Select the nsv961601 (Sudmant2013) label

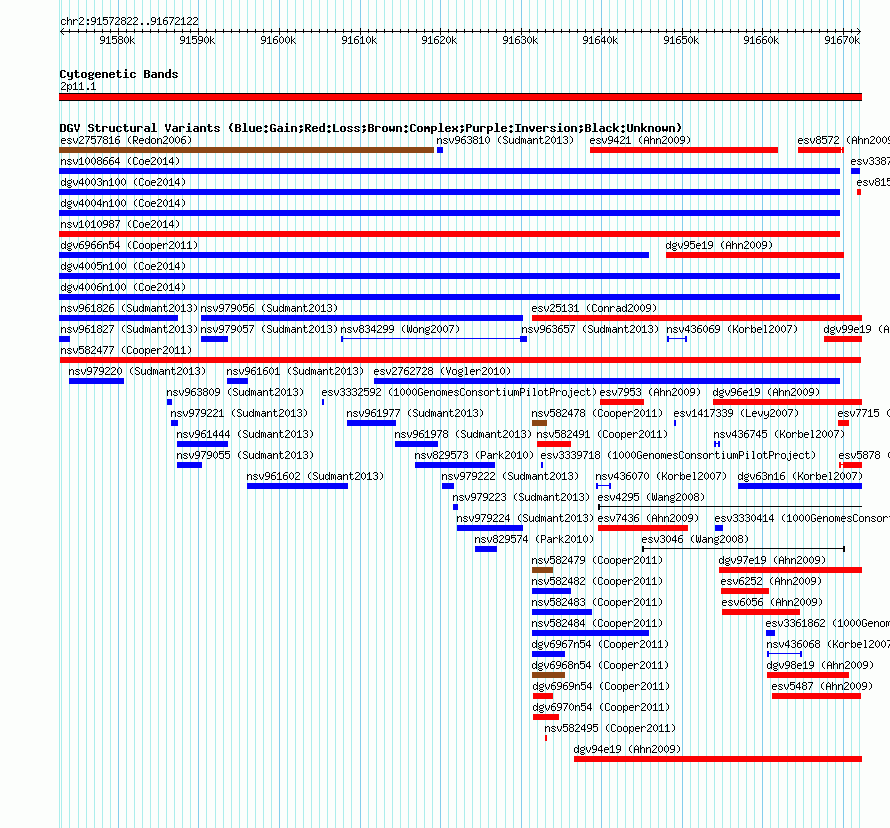click(295, 371)
